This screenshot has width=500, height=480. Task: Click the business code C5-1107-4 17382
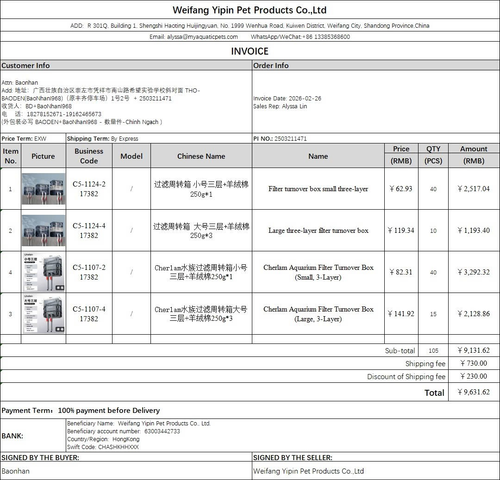[x=89, y=314]
